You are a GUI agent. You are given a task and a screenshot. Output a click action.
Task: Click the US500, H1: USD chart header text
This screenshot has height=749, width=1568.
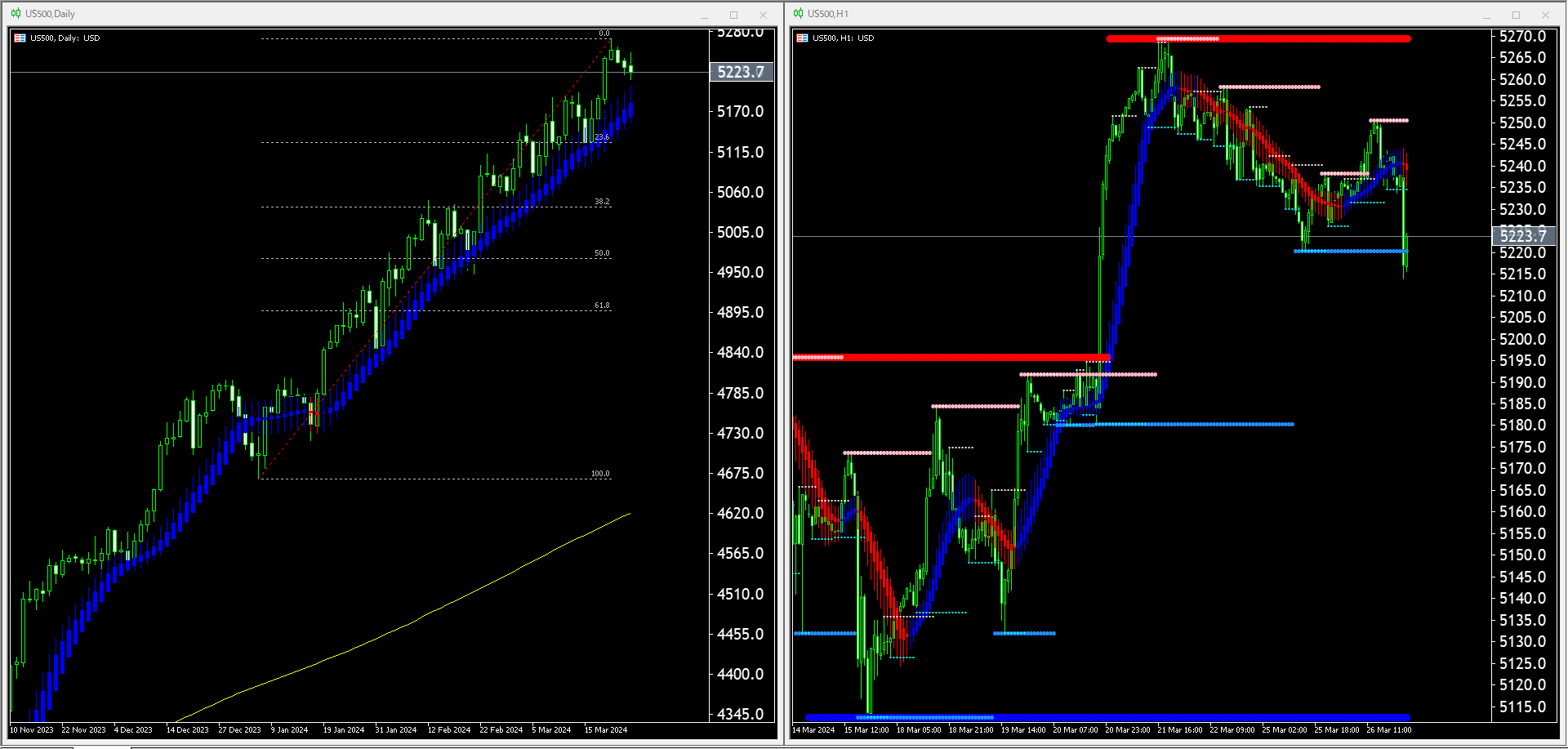point(843,38)
